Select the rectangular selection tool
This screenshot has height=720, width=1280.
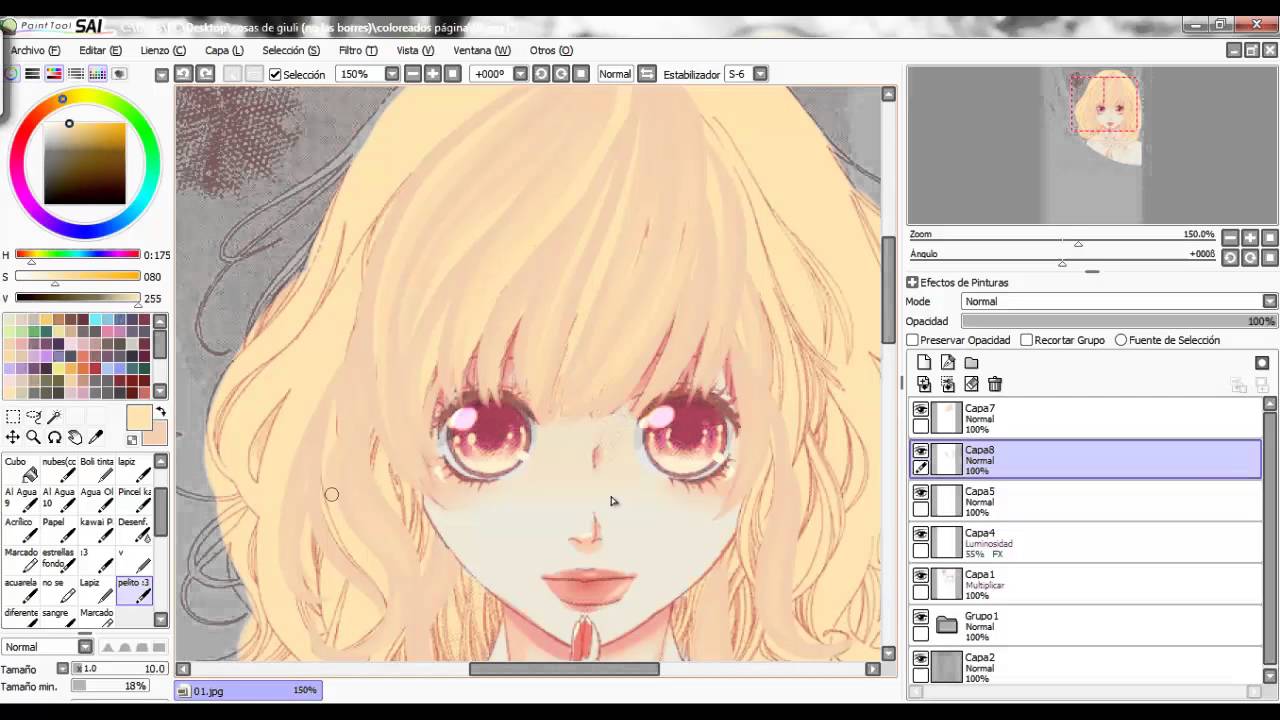tap(13, 416)
